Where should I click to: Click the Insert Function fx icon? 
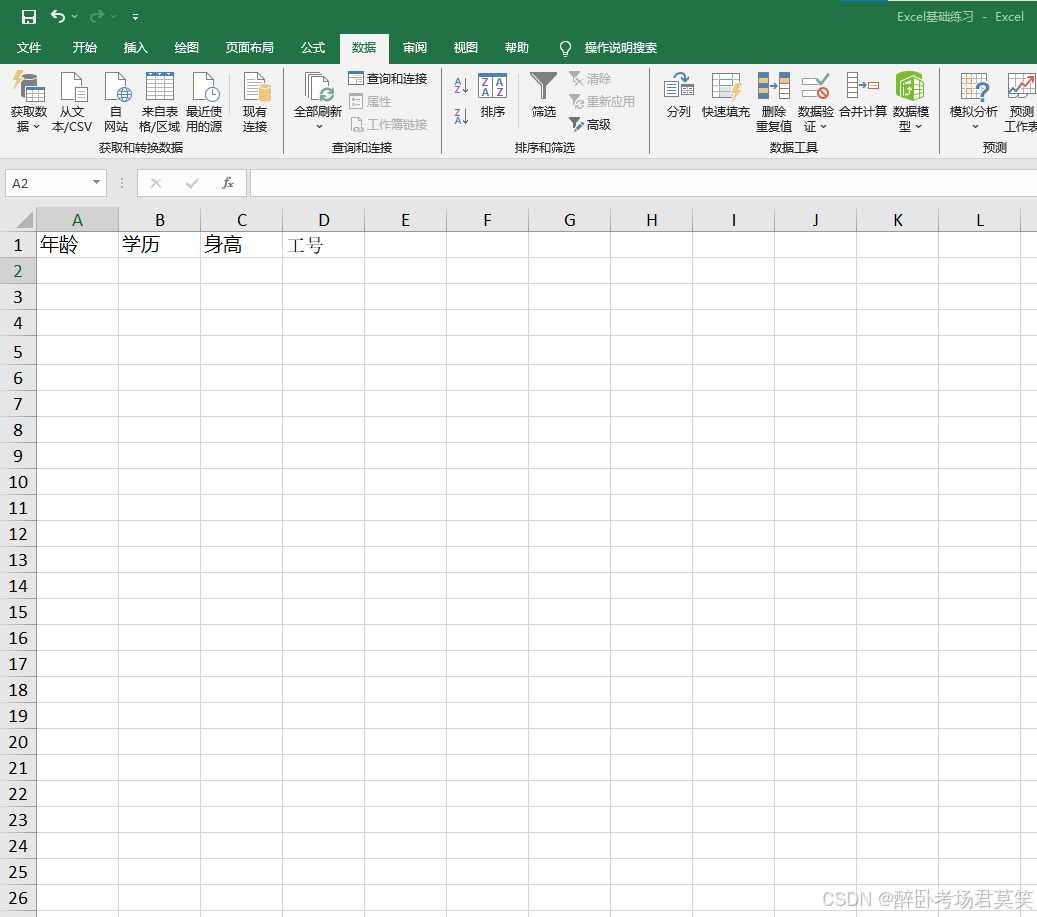click(228, 183)
